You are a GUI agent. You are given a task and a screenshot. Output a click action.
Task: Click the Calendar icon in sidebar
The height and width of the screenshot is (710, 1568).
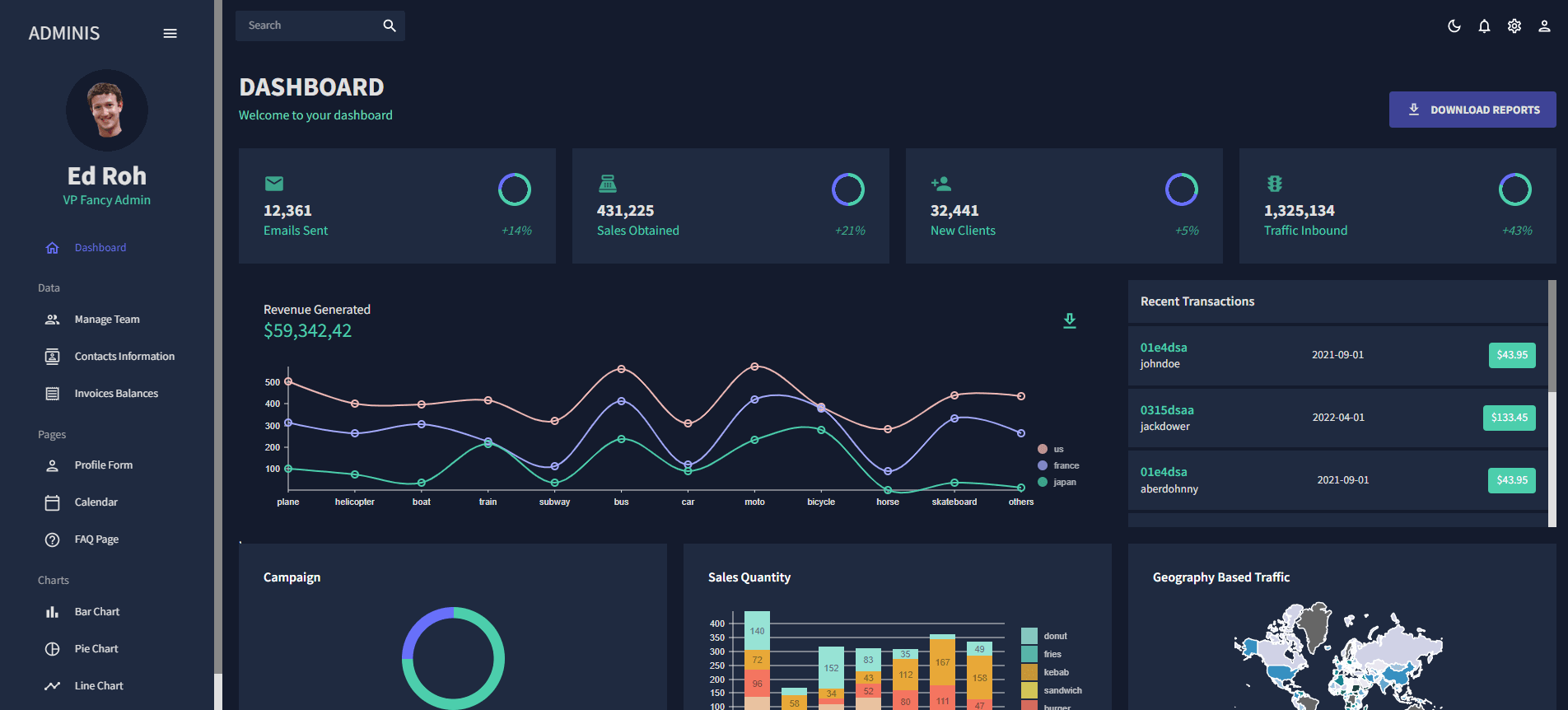coord(53,502)
